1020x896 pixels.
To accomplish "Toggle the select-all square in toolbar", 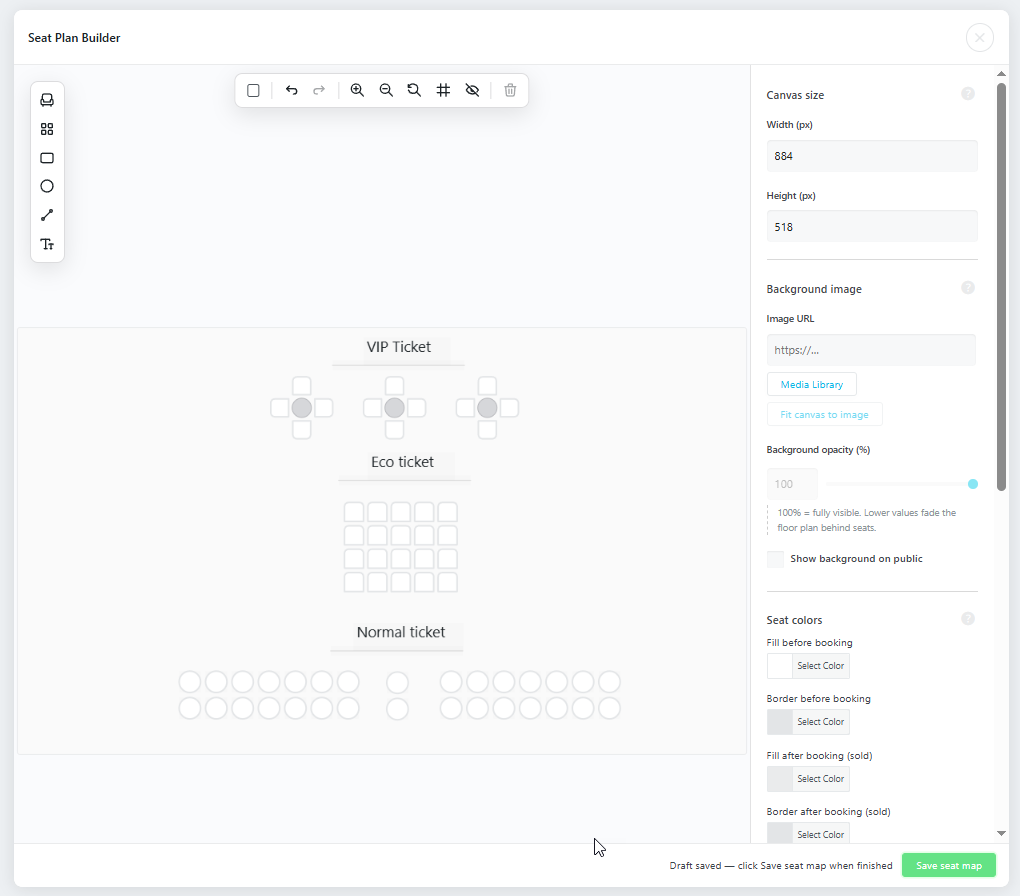I will pos(254,90).
